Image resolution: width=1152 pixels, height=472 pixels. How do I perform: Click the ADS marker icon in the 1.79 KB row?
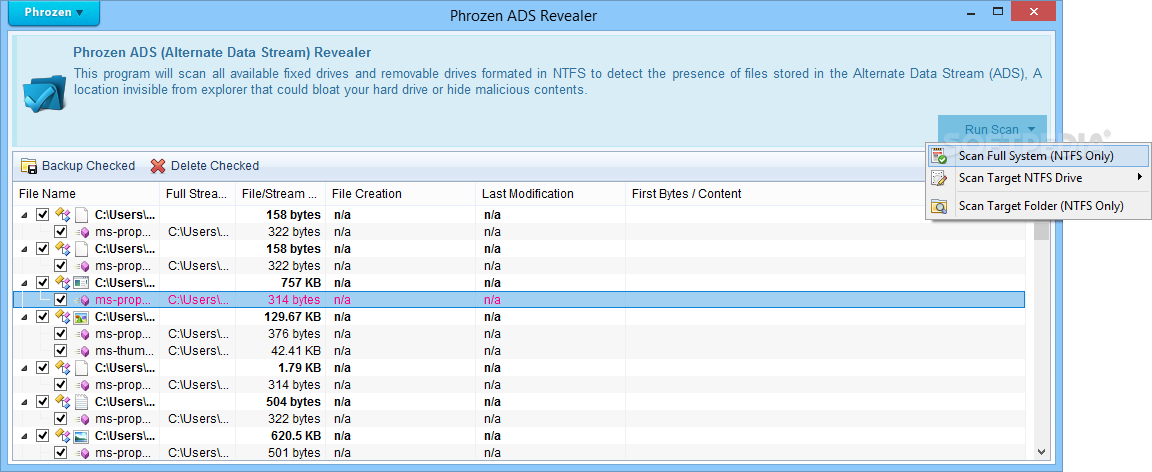coord(62,368)
